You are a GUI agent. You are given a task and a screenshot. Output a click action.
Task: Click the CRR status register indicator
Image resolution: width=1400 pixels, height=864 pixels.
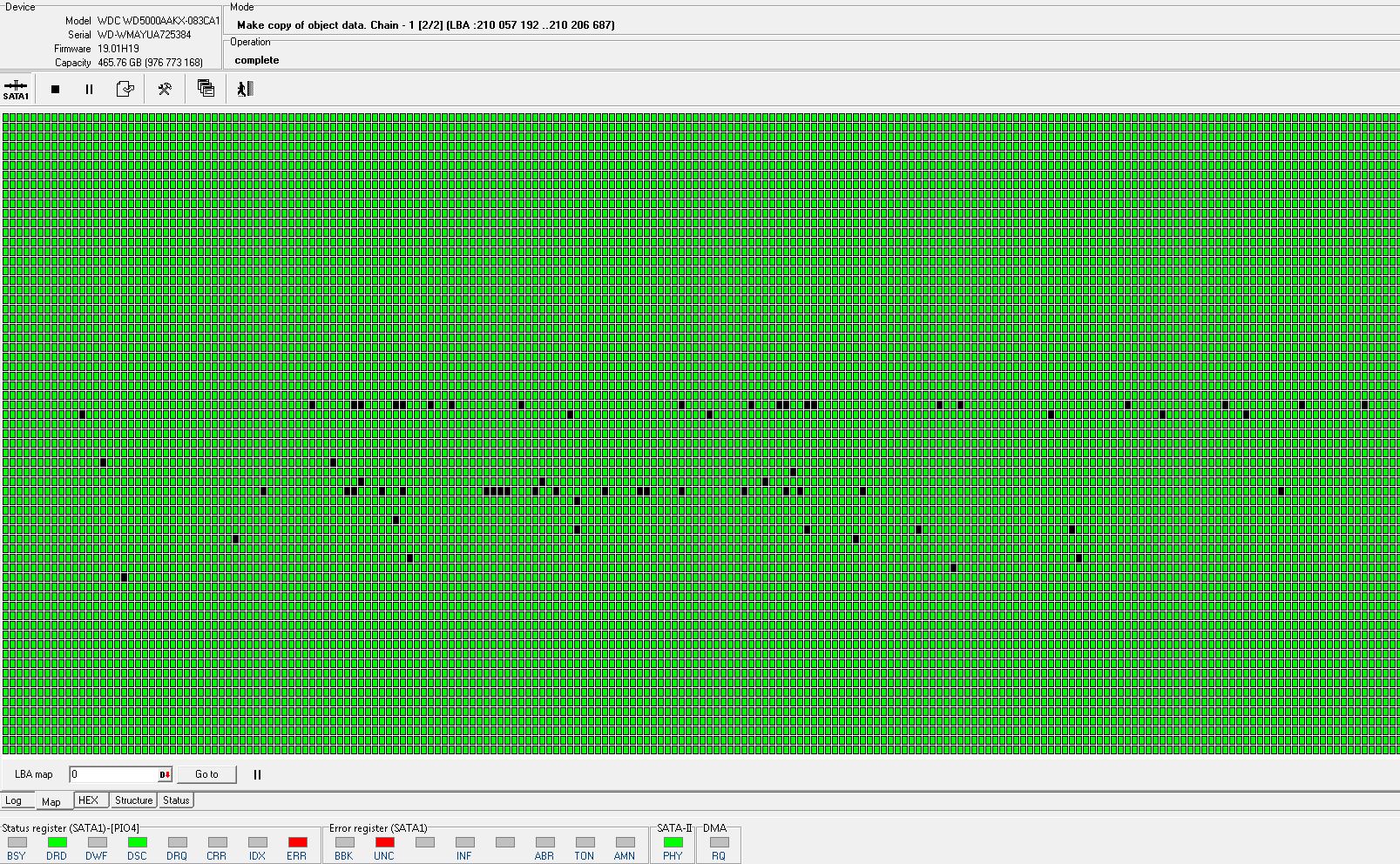coord(218,842)
